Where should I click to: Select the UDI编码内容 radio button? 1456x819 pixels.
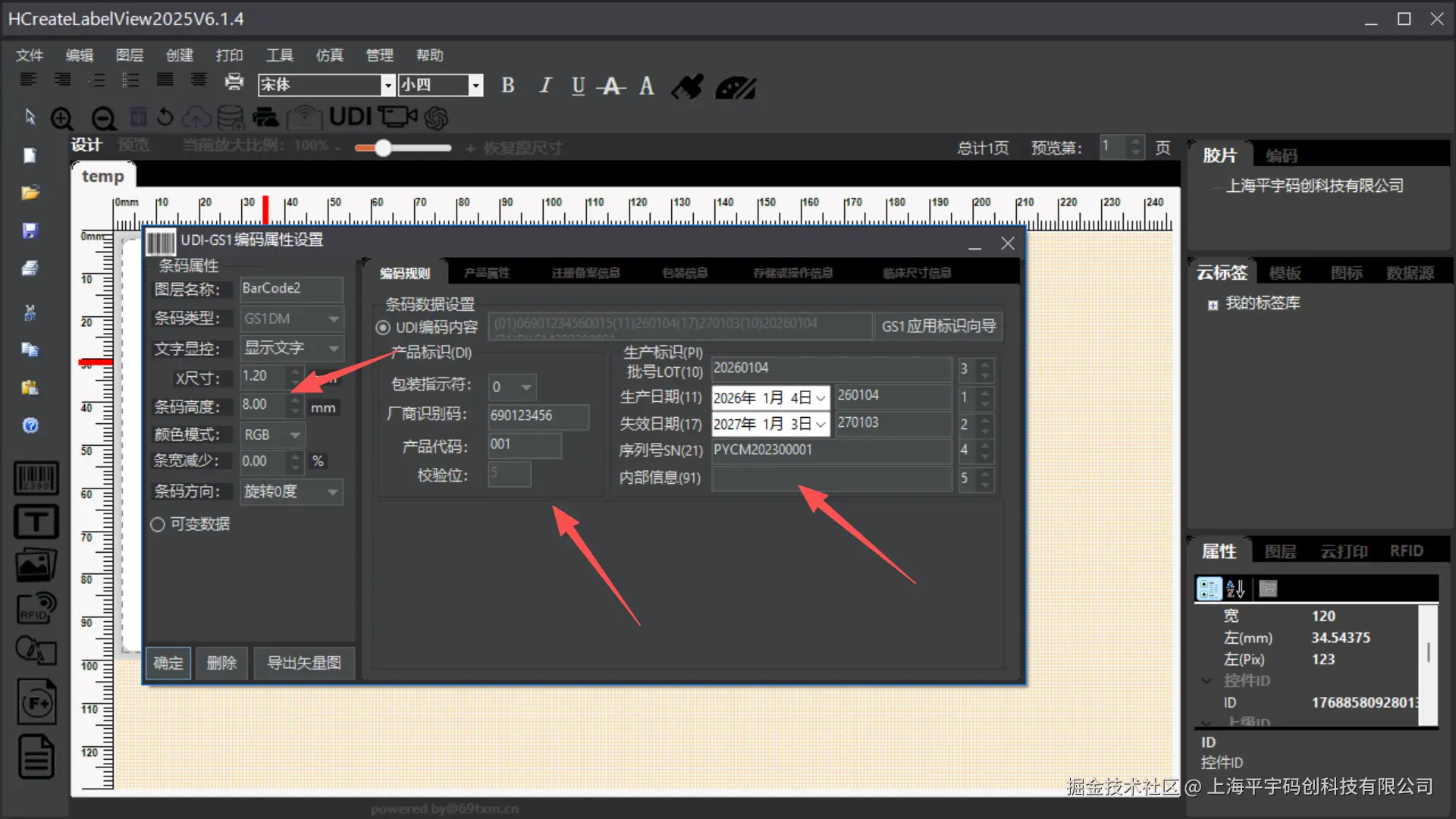point(383,328)
